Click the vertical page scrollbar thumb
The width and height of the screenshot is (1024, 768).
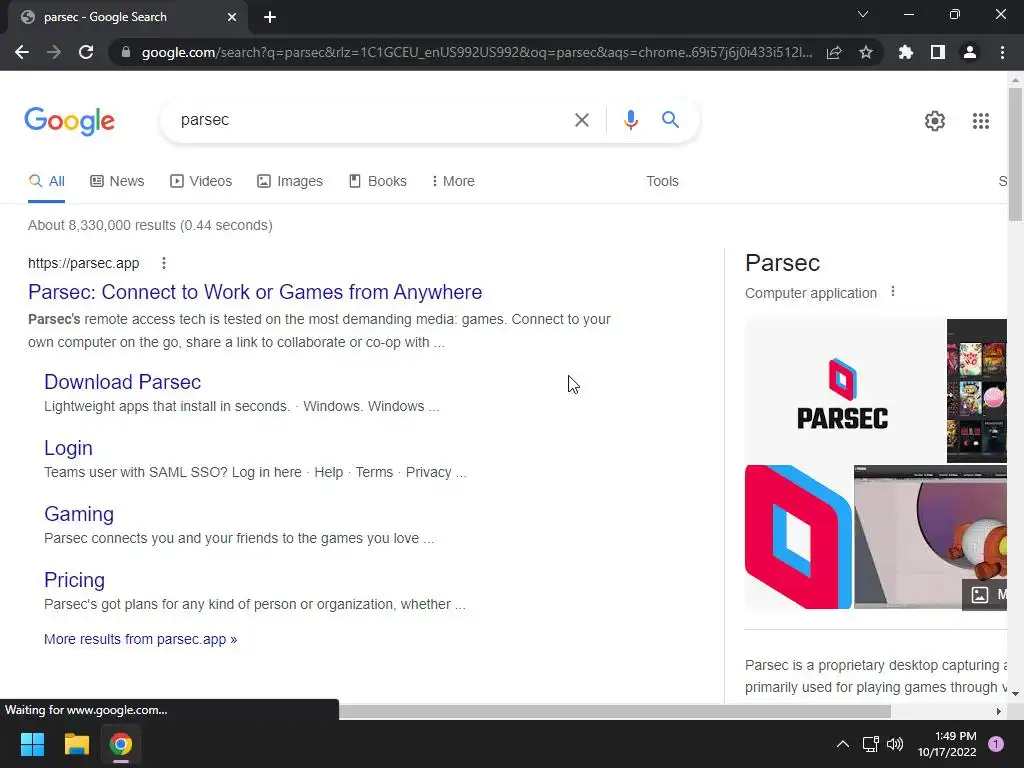pos(1015,155)
